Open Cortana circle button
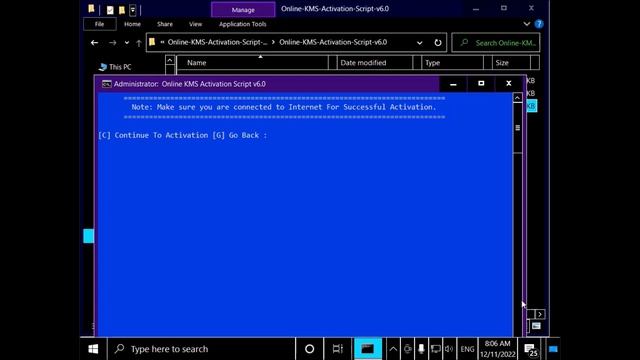This screenshot has height=360, width=640. point(309,349)
